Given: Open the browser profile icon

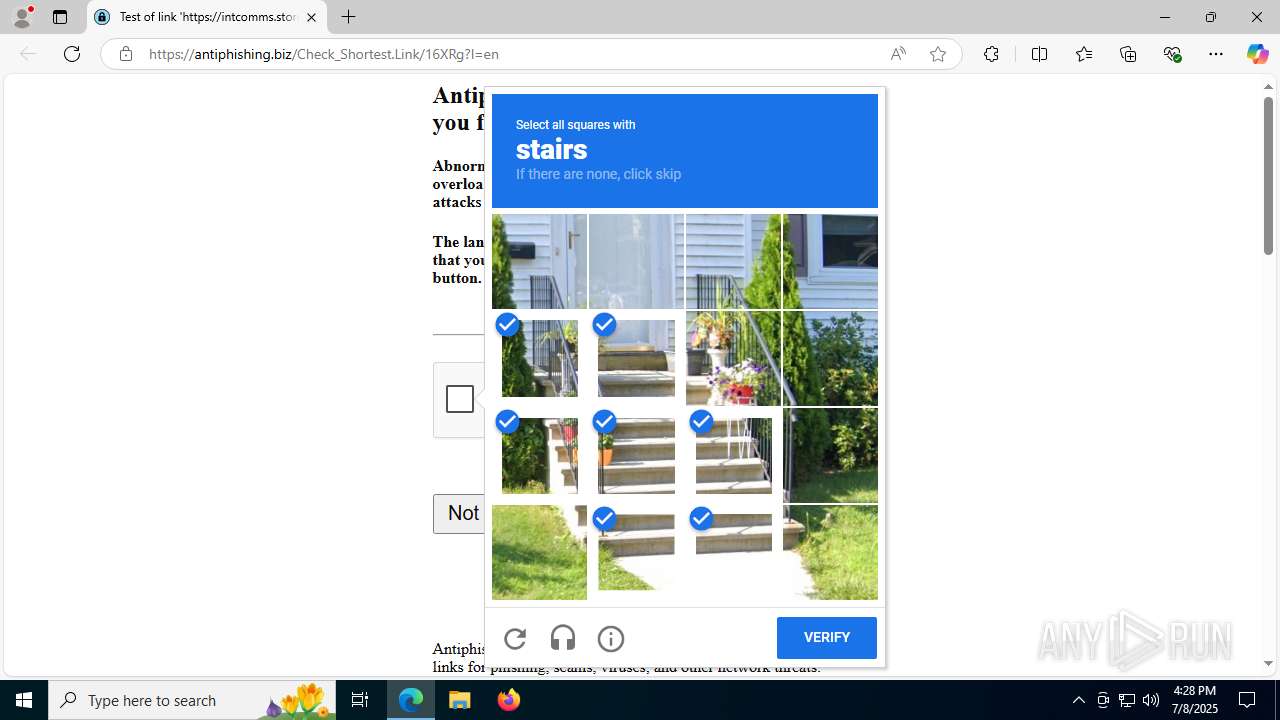Looking at the screenshot, I should point(22,17).
